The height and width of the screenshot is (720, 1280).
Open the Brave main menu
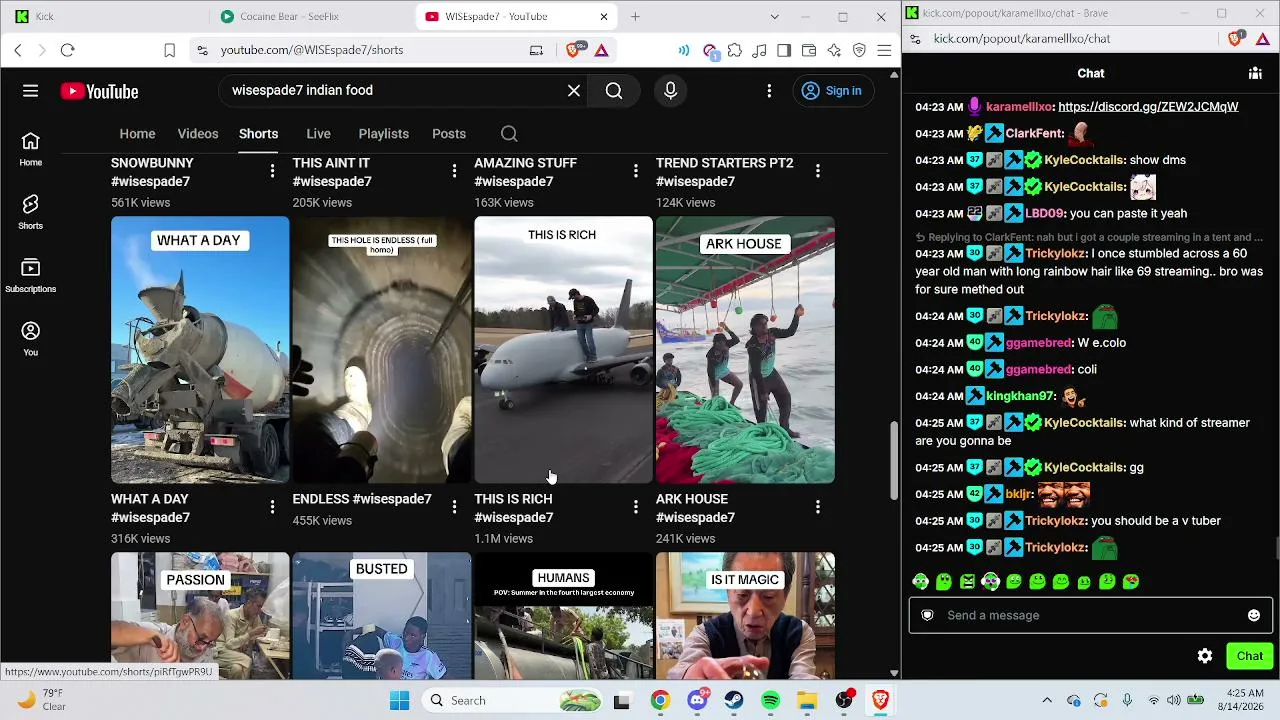[884, 50]
